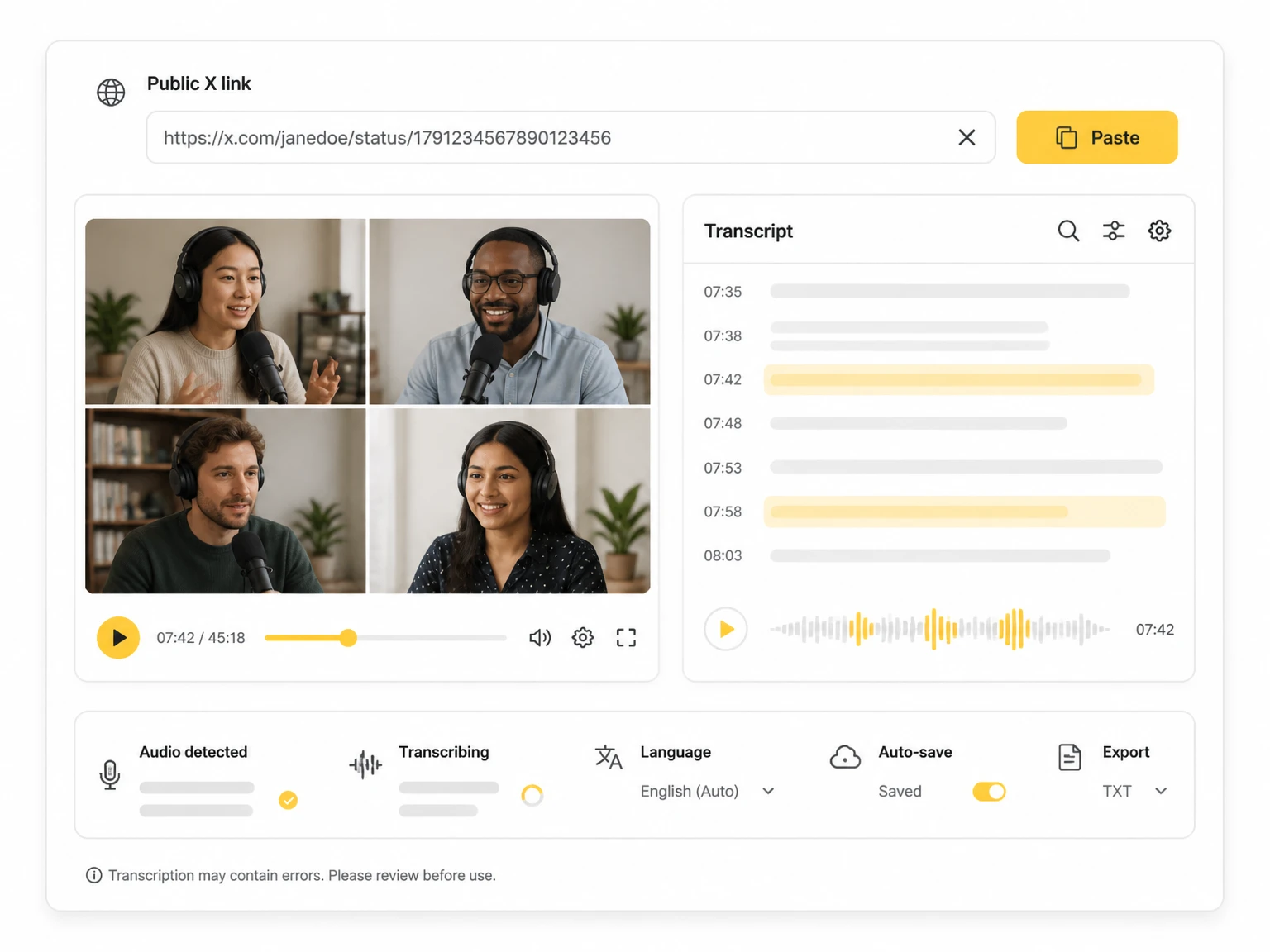
Task: Click the cloud Auto-save icon
Action: click(845, 757)
